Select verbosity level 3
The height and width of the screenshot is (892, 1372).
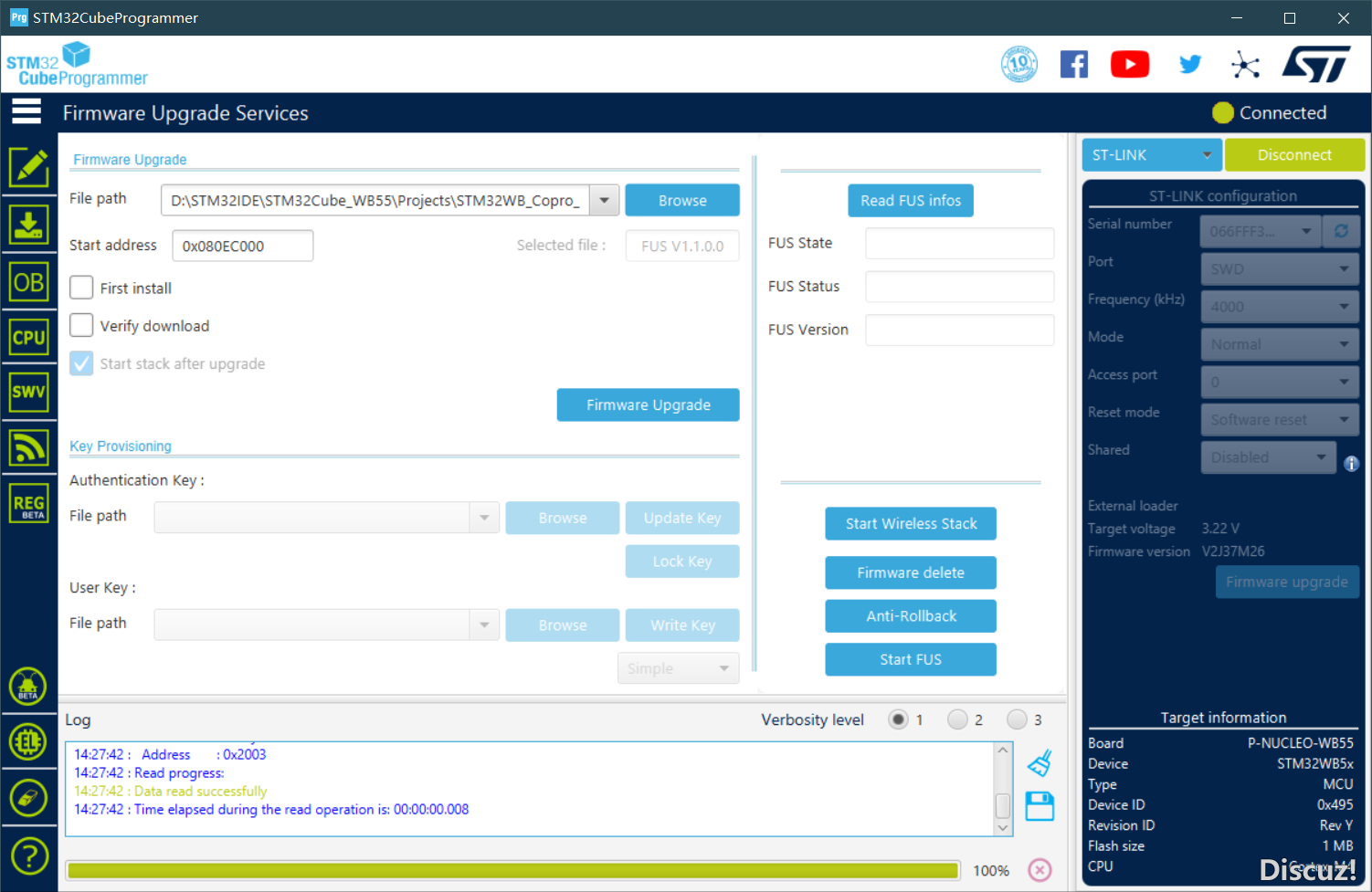click(x=1017, y=719)
